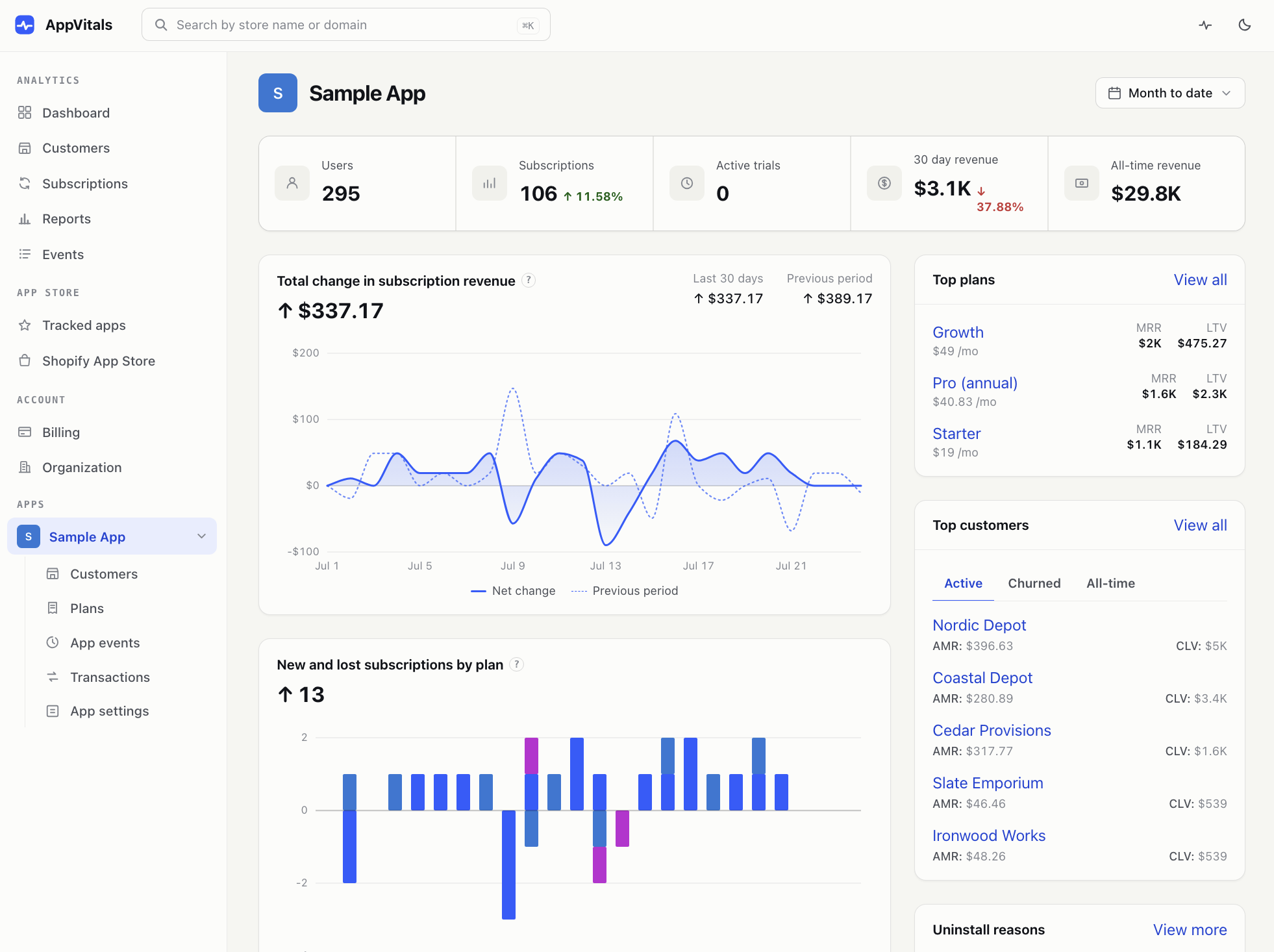Open Ironwood Works customer
1274x952 pixels.
pyautogui.click(x=989, y=836)
